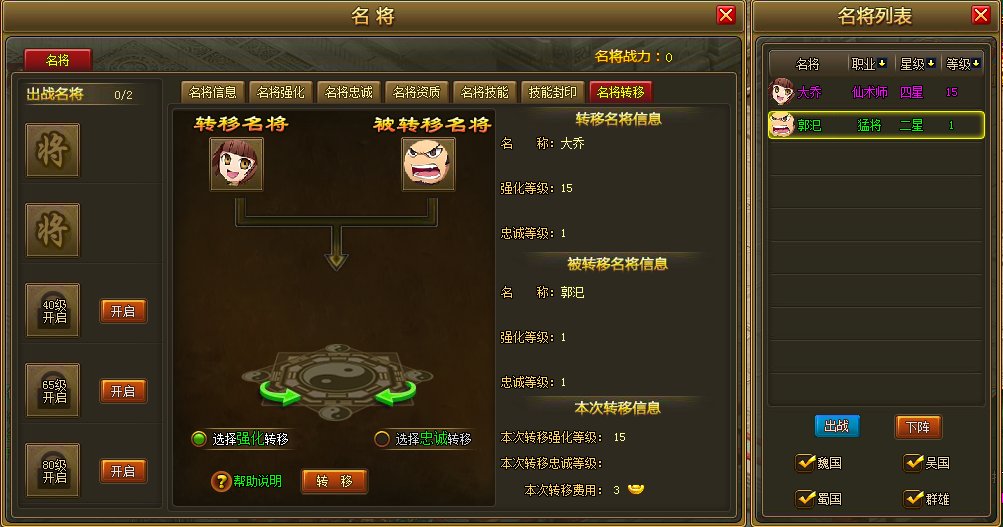Click the locked 80级开启 slot icon

point(52,470)
